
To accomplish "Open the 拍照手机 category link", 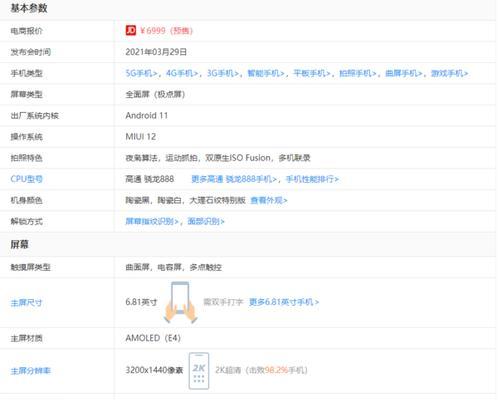I will 358,73.
